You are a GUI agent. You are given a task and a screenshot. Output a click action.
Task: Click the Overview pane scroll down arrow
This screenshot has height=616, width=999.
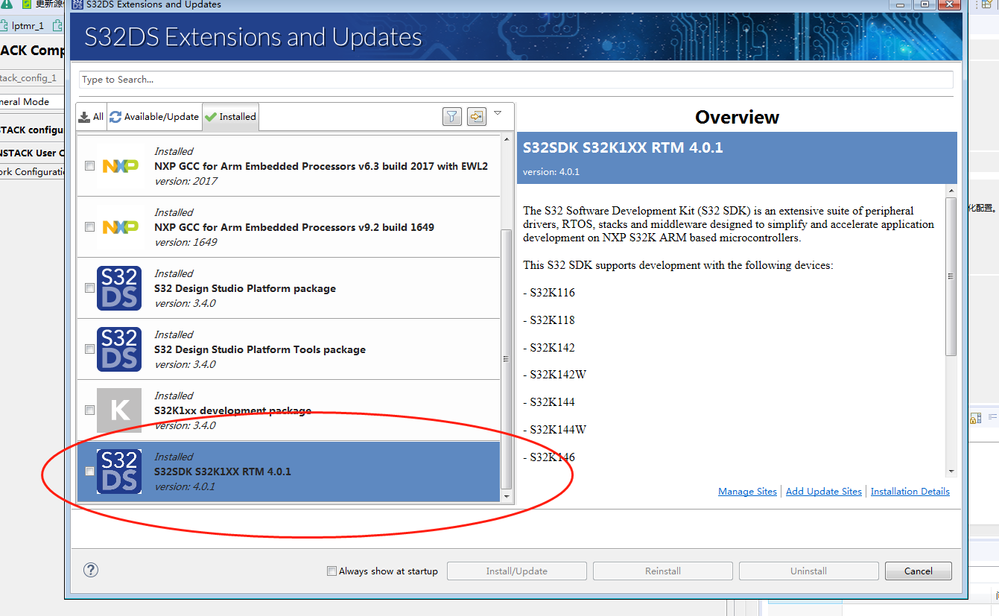951,471
